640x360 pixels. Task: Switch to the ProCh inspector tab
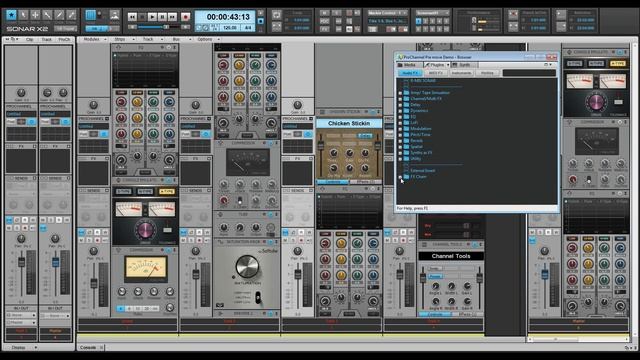click(64, 40)
